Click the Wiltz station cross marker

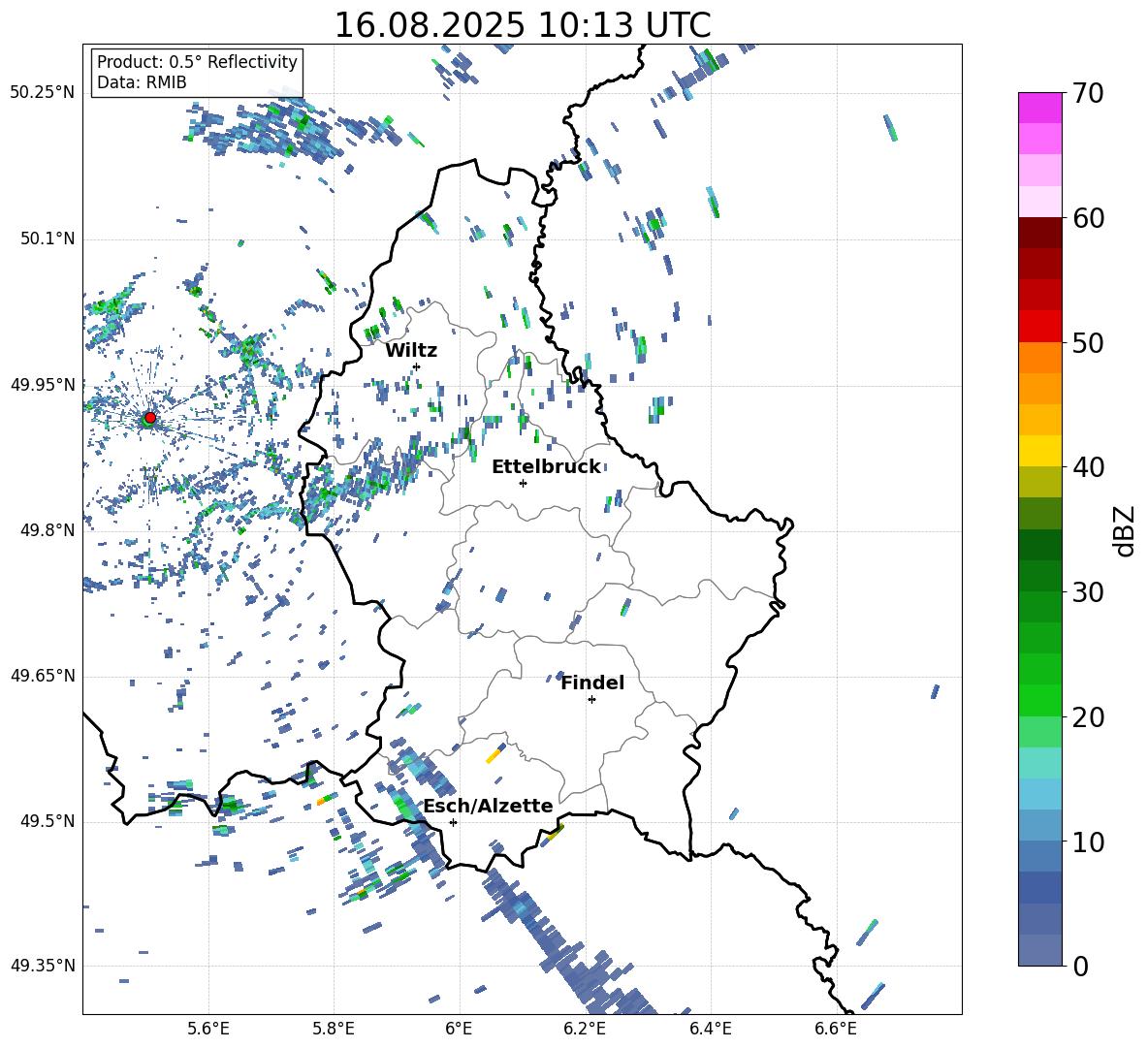coord(416,366)
